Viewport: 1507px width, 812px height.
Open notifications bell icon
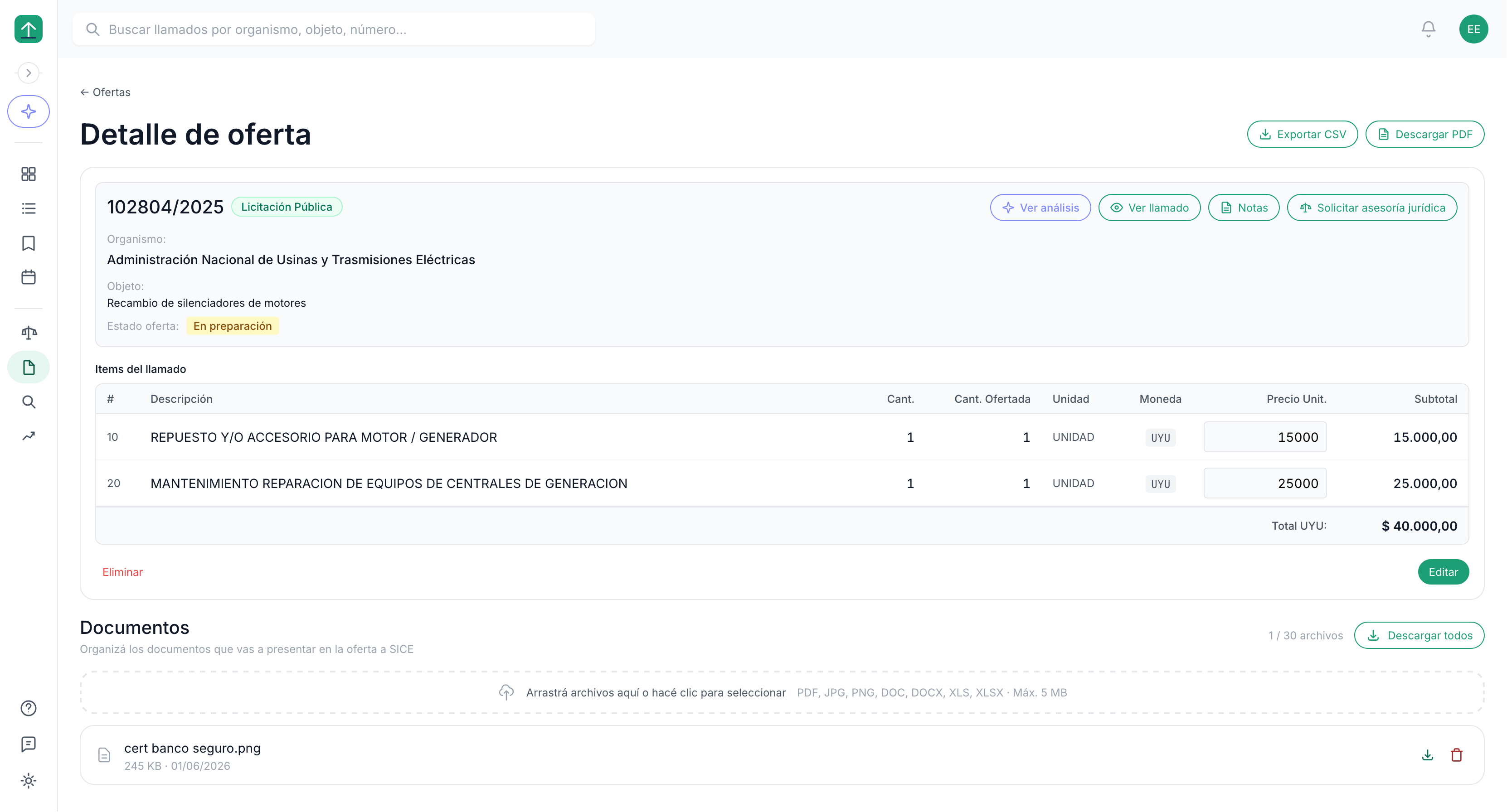(x=1428, y=29)
